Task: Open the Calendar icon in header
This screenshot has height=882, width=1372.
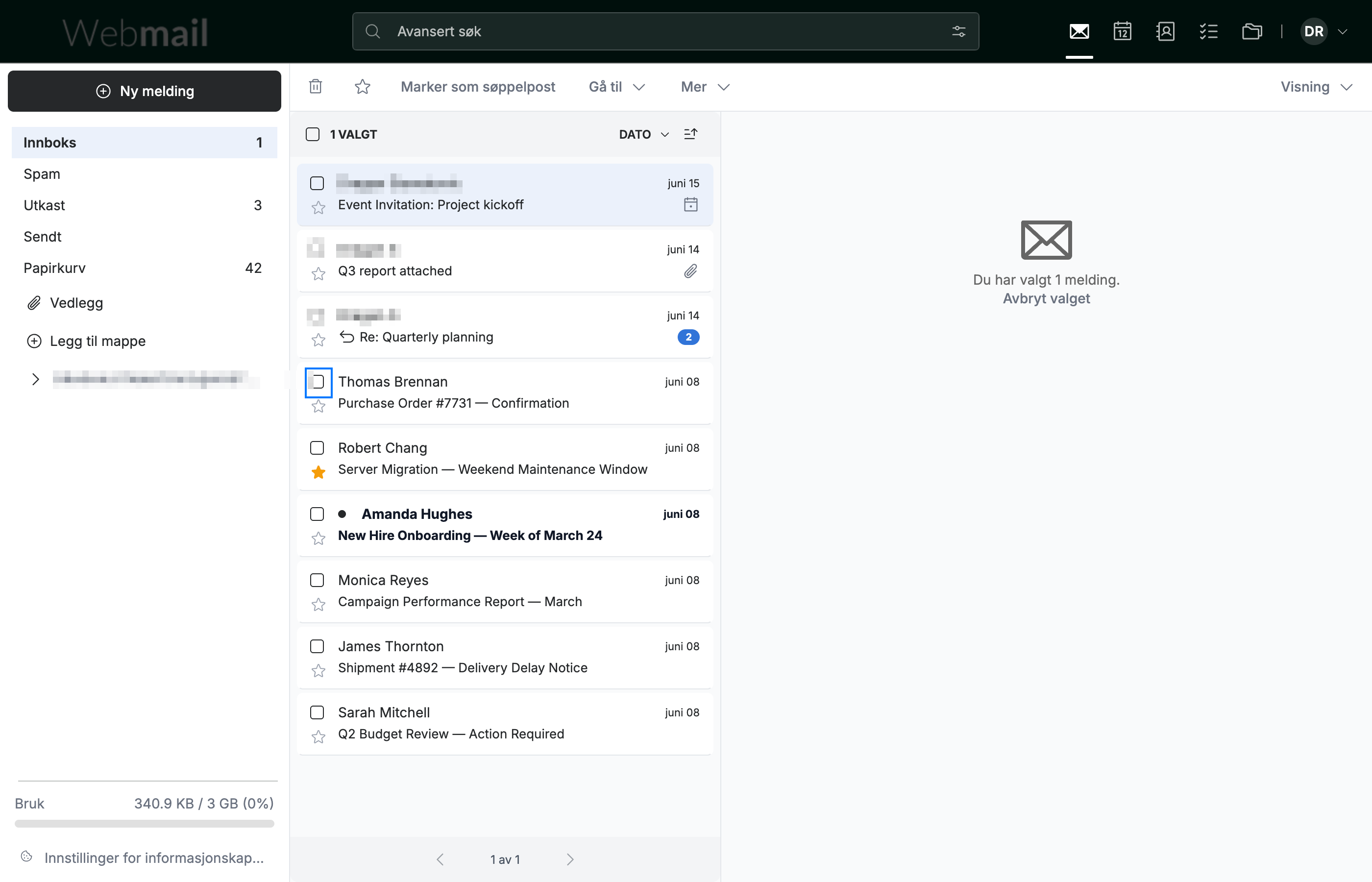Action: 1122,31
